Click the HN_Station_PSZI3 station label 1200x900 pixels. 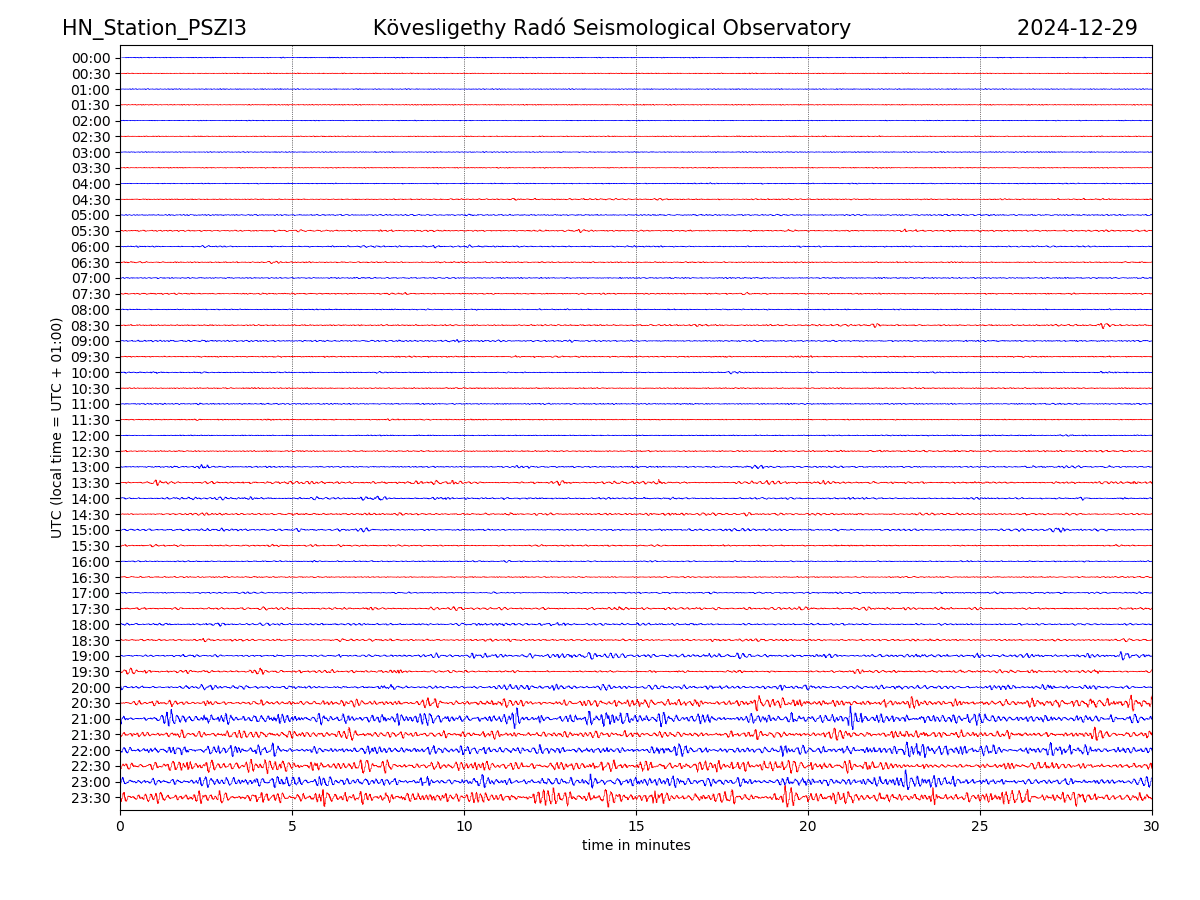click(x=154, y=28)
